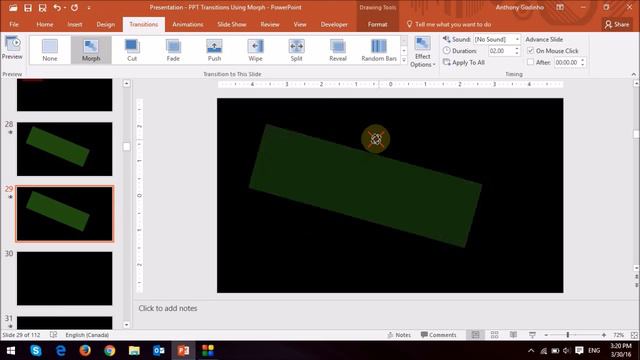Redo the last action
This screenshot has height=360, width=640.
coord(74,8)
